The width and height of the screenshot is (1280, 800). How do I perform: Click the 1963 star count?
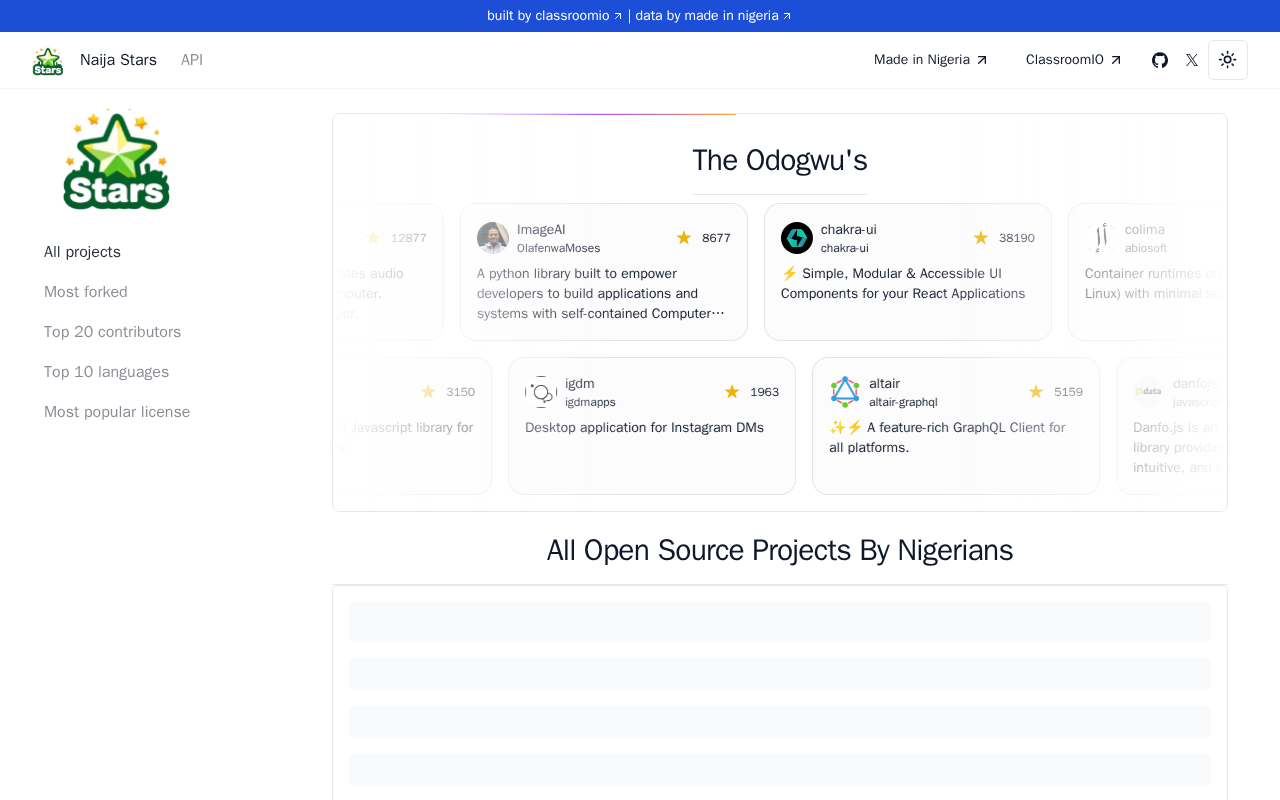[x=764, y=392]
